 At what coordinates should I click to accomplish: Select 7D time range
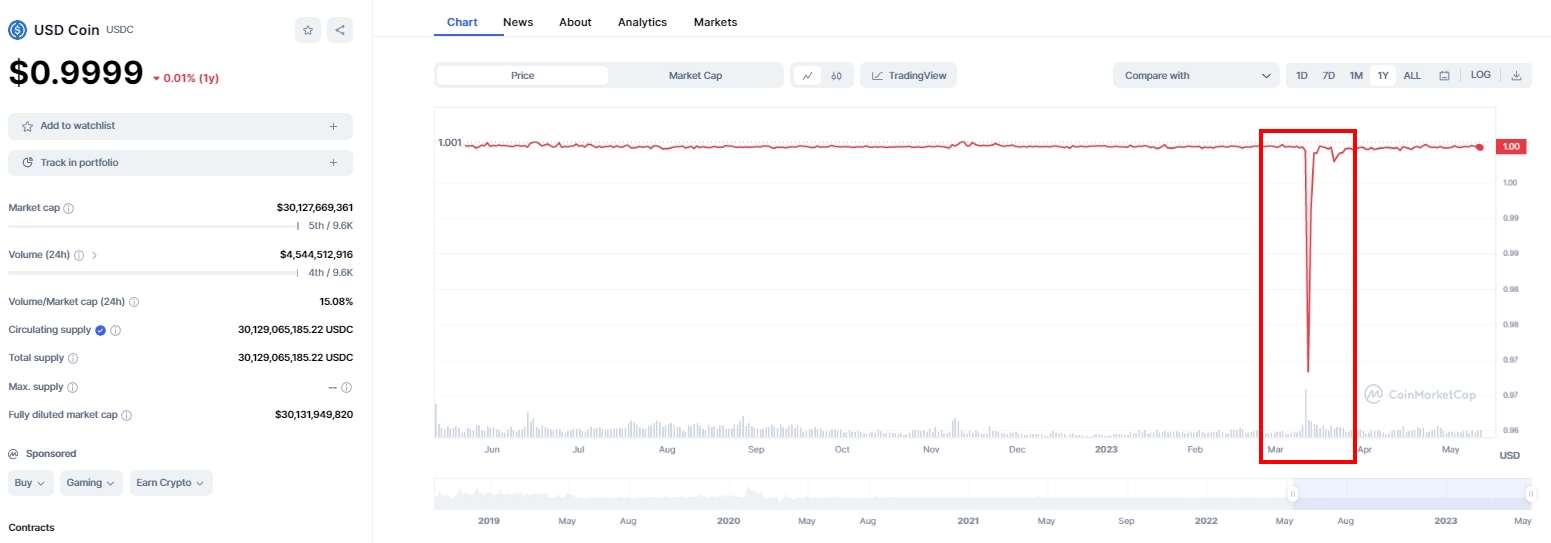(1329, 75)
